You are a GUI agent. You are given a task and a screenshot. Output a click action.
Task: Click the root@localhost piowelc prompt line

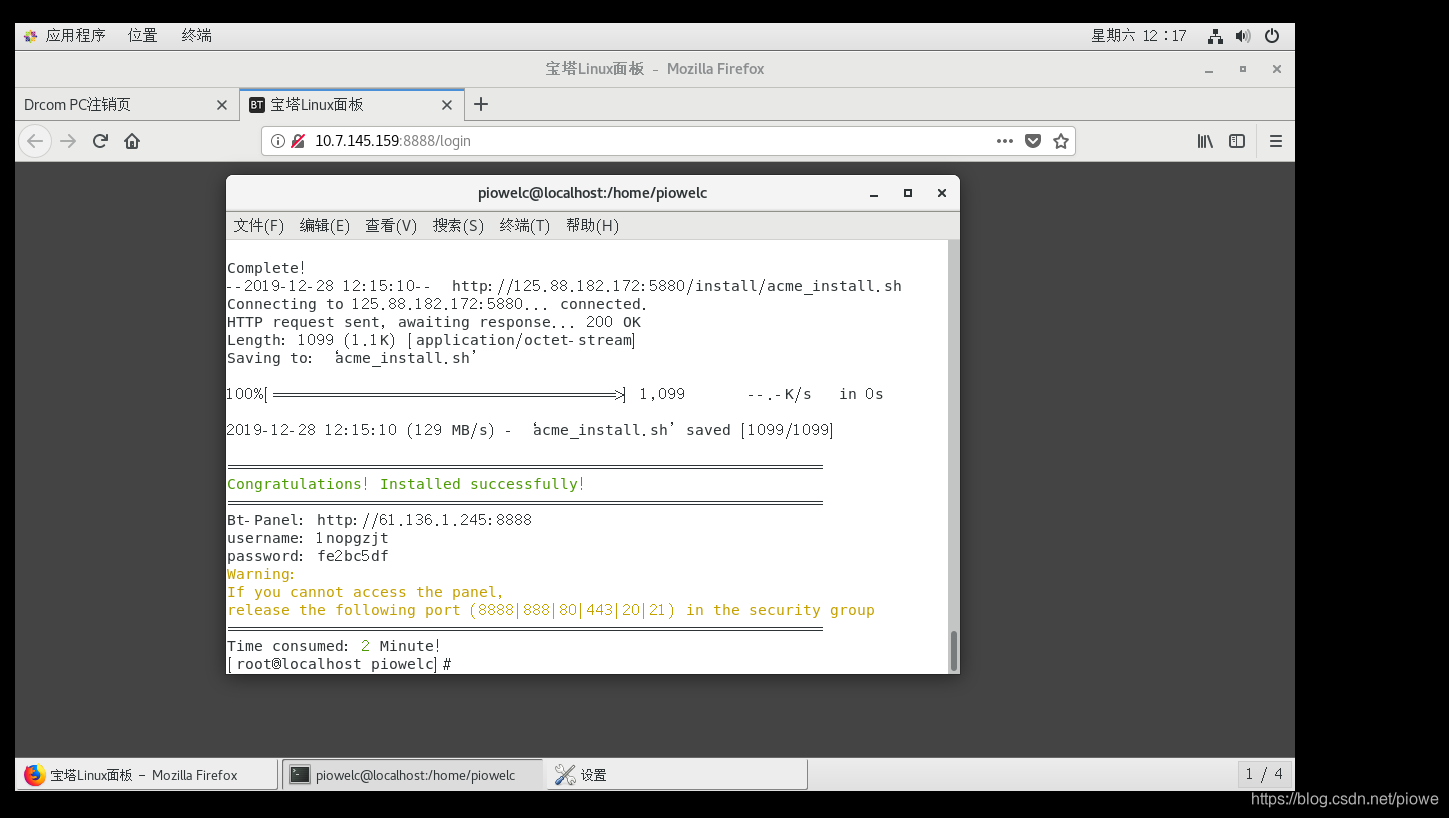coord(340,664)
